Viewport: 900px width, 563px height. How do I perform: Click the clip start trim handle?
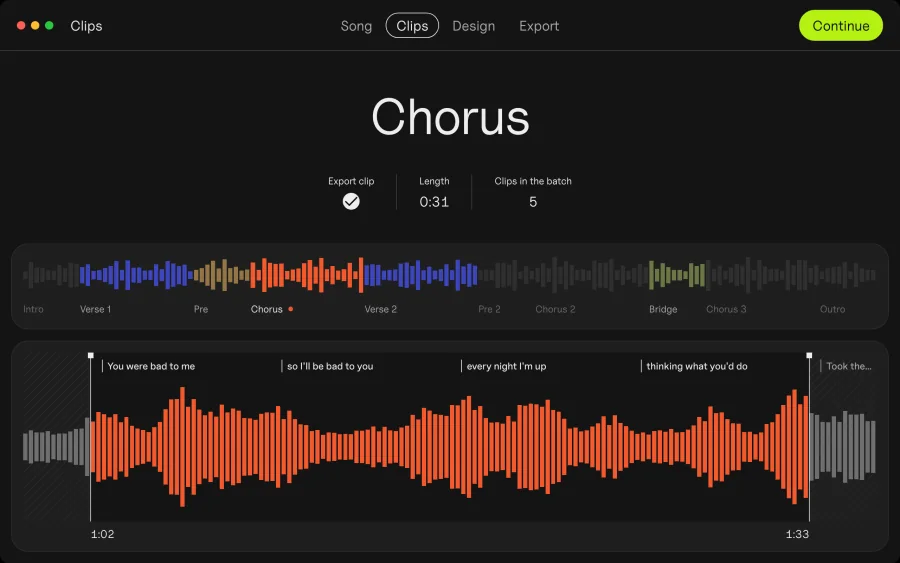(x=91, y=355)
